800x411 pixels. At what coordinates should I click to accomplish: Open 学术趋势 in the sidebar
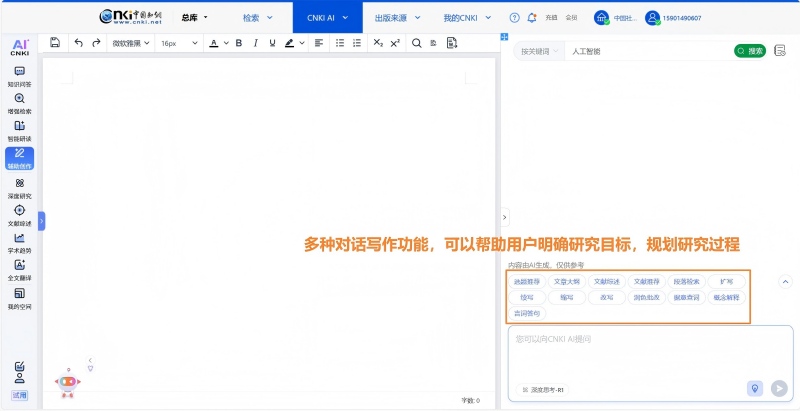click(x=19, y=243)
